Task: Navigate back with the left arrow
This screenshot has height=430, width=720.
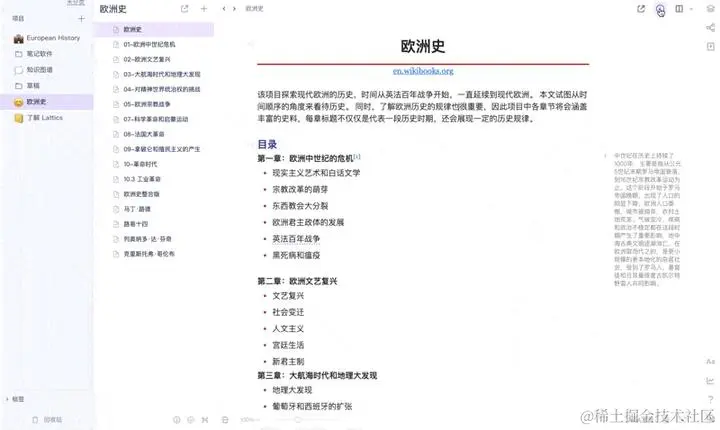Action: click(224, 9)
